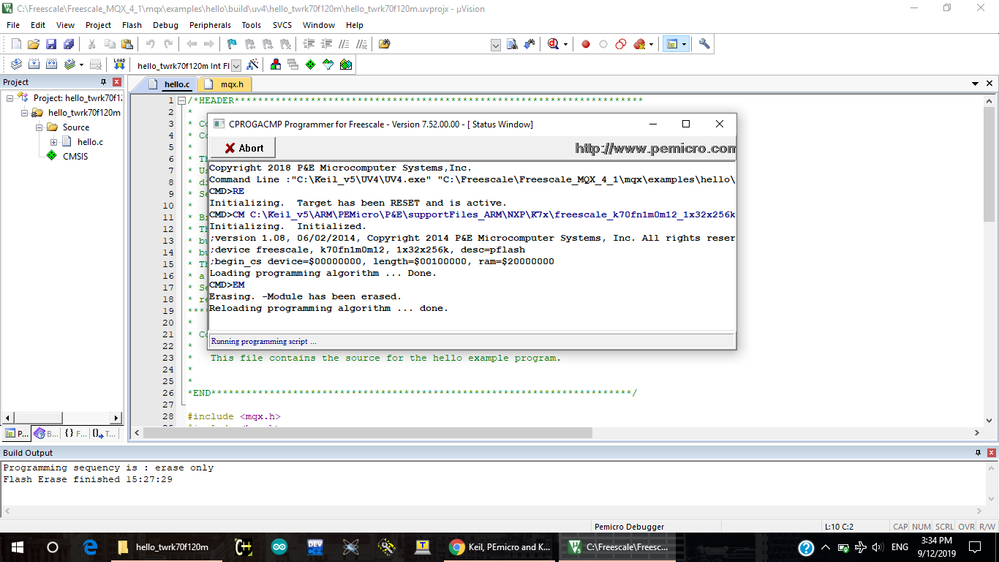
Task: Start incremental find
Action: [529, 44]
